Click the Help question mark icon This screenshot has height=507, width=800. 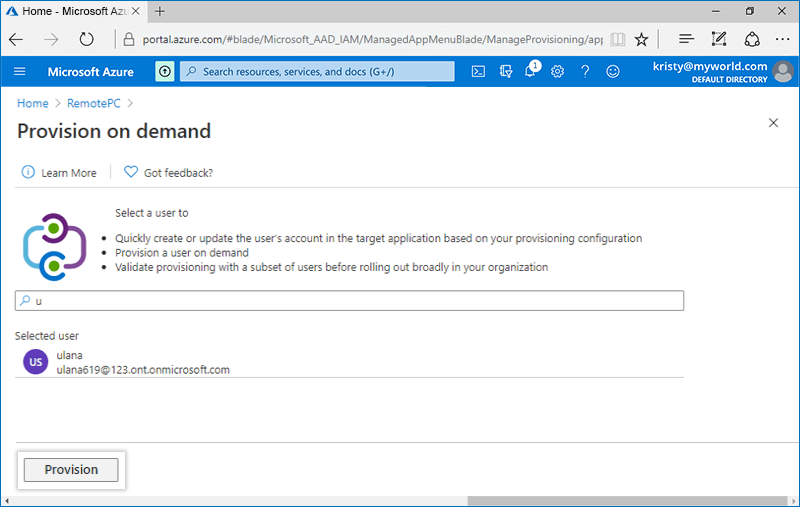pyautogui.click(x=585, y=72)
